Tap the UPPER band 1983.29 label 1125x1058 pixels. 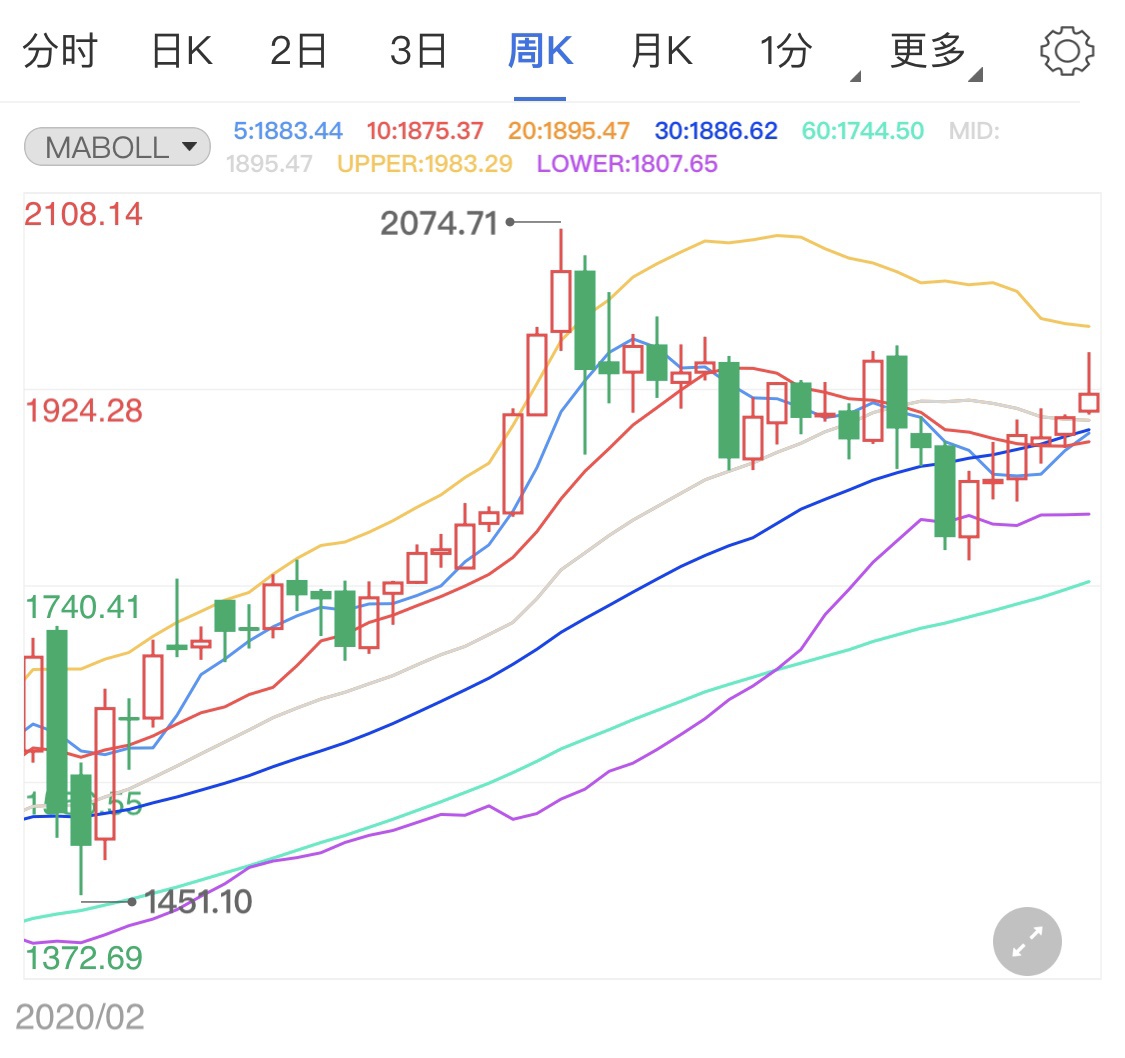click(x=426, y=163)
